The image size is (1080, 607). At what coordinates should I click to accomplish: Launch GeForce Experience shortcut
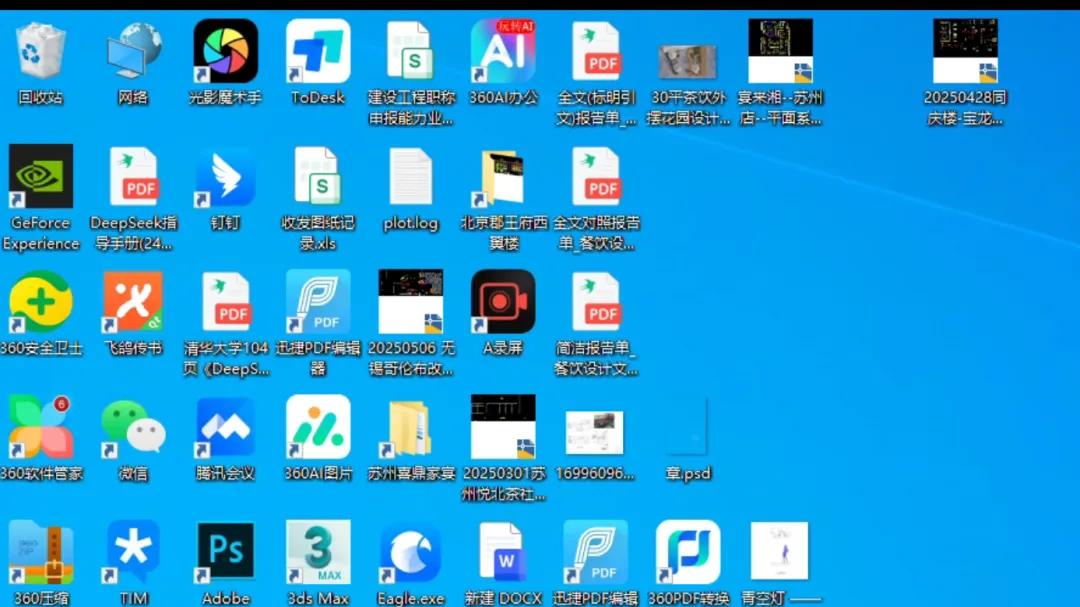[41, 176]
